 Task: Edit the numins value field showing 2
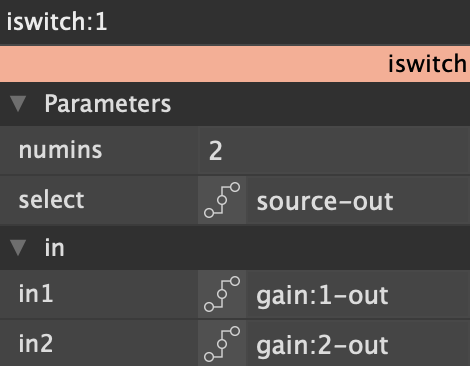click(334, 150)
